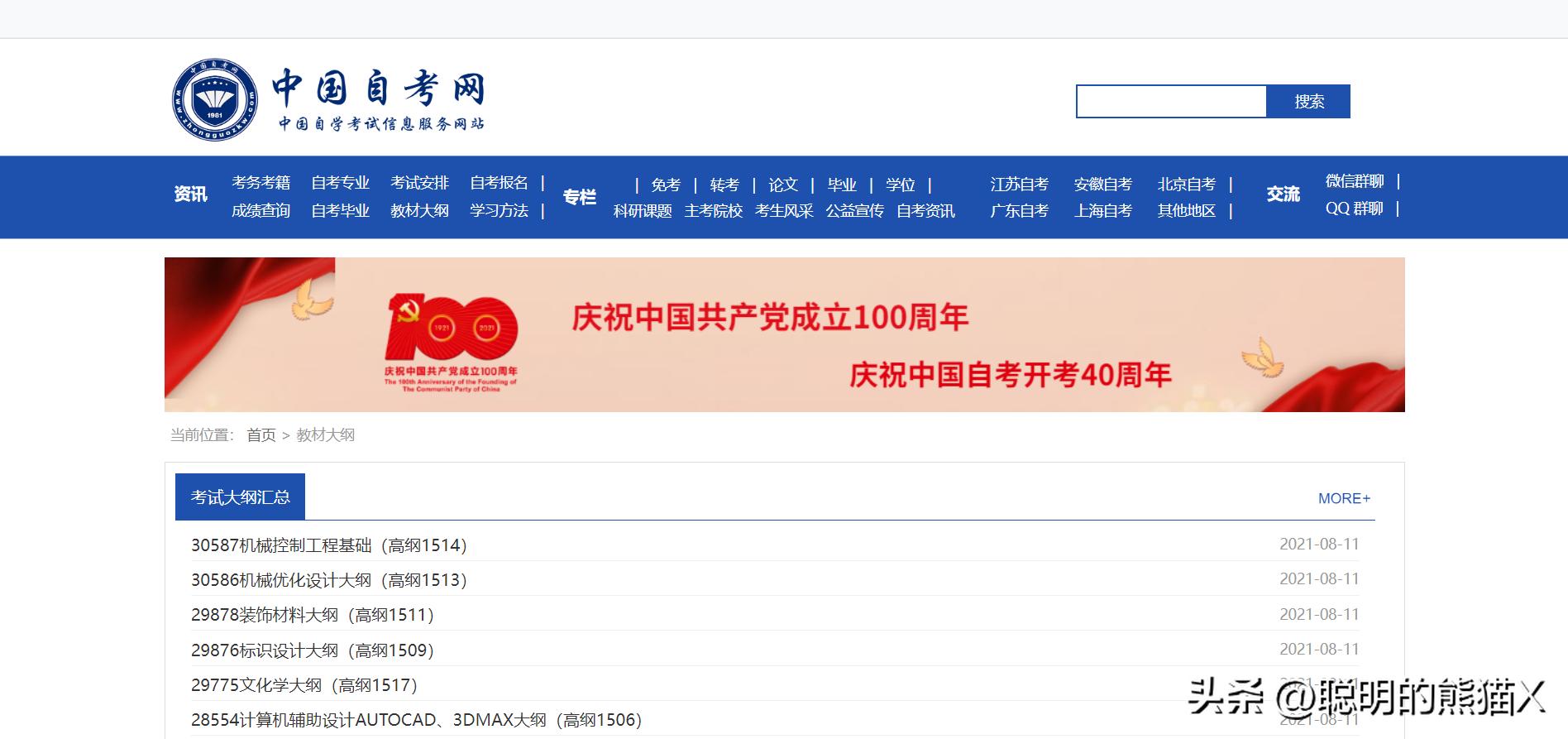Select 学位 in the 专栏 section
The height and width of the screenshot is (739, 1568).
(901, 185)
